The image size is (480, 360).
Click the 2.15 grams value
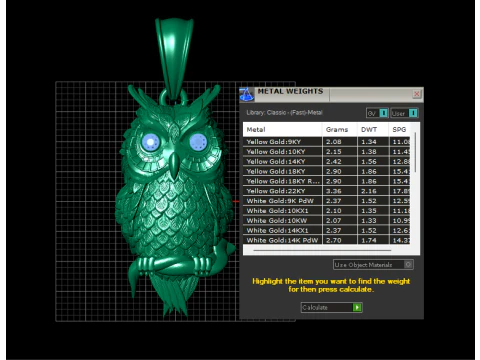(x=334, y=152)
